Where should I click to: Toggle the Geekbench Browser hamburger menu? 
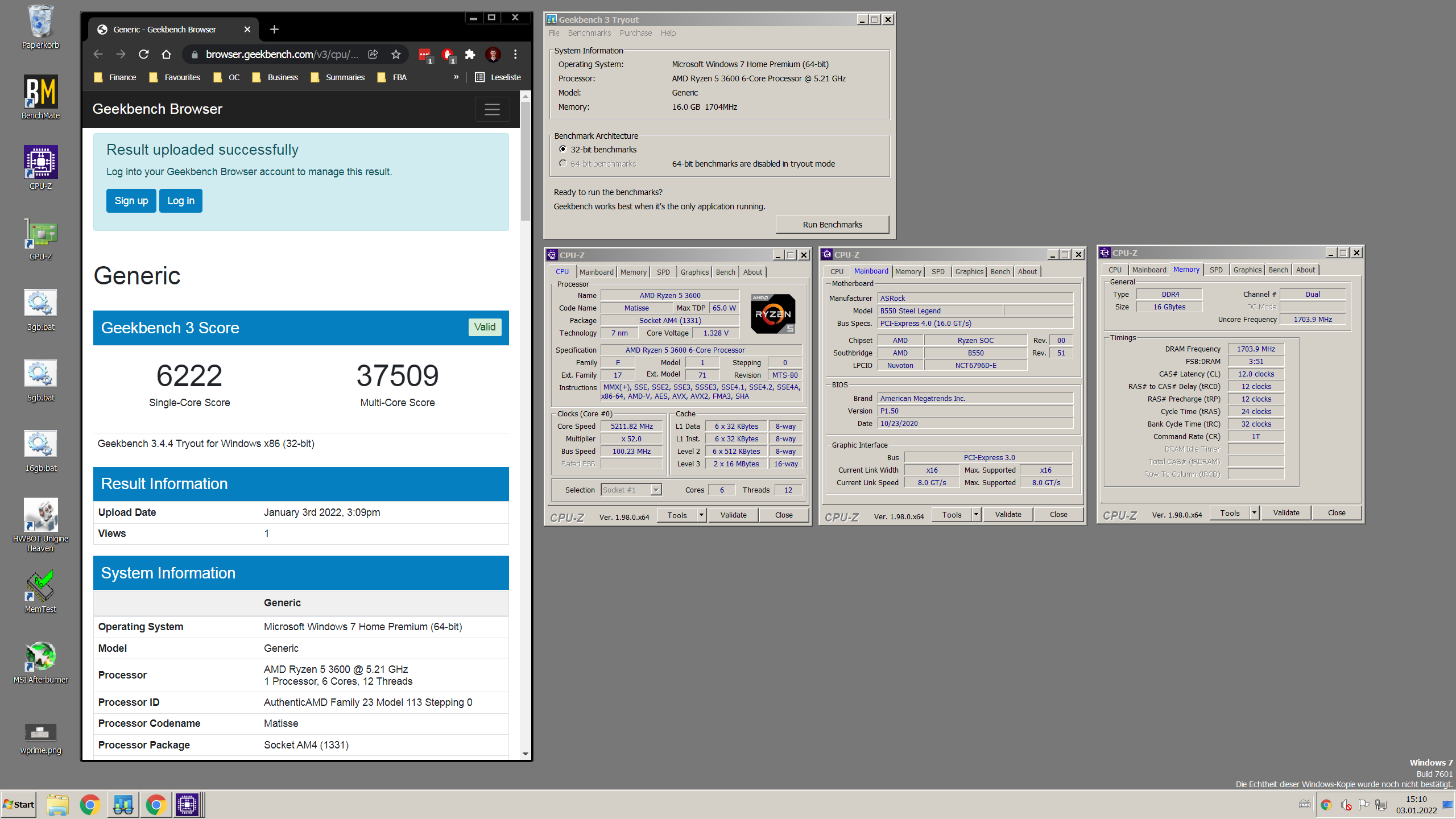[x=492, y=109]
